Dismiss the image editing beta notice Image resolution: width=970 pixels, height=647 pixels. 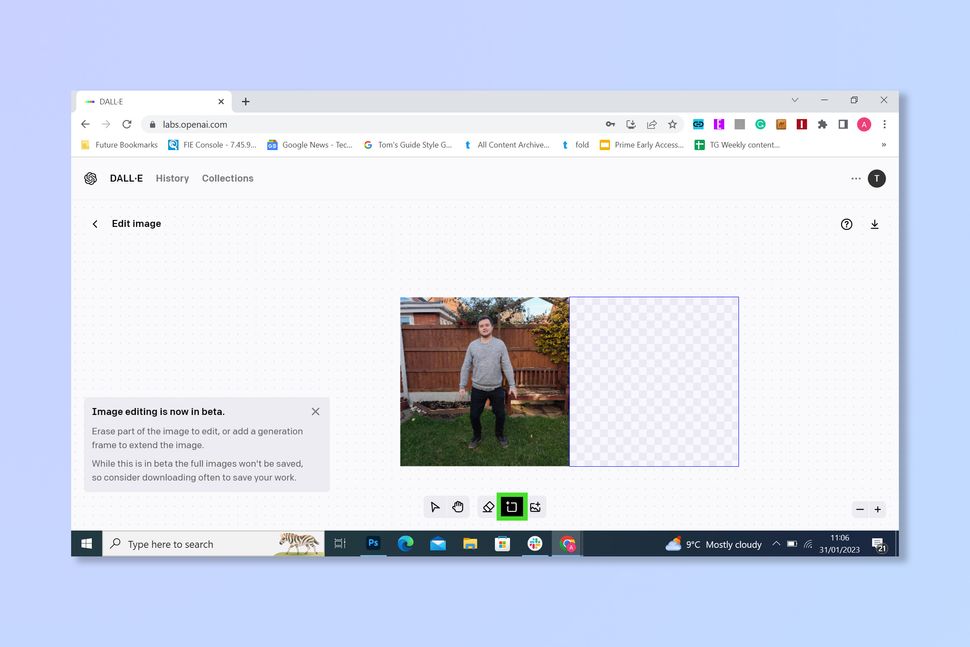(x=315, y=411)
